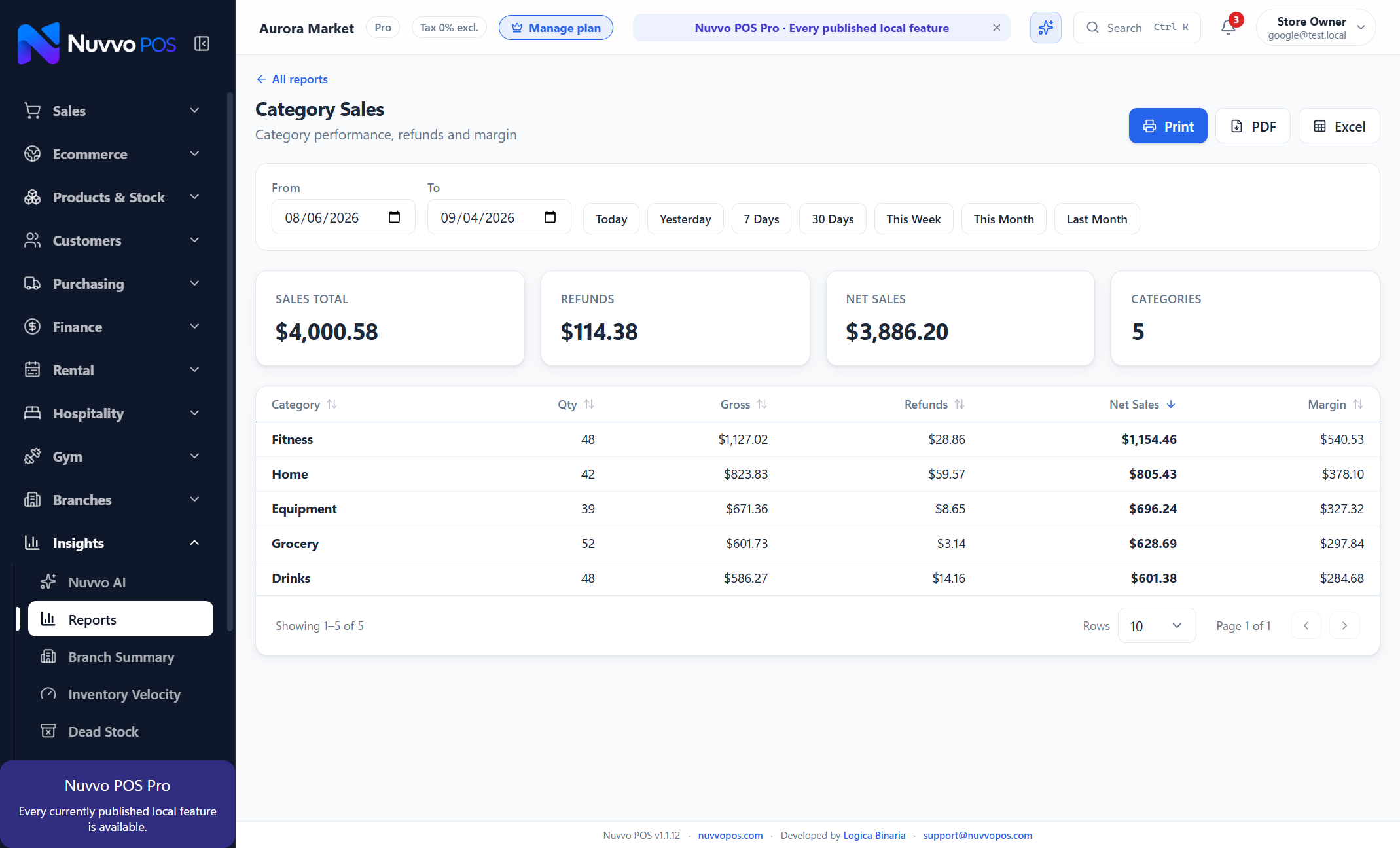Open notifications bell with 3 badge
The image size is (1400, 848).
pos(1229,28)
